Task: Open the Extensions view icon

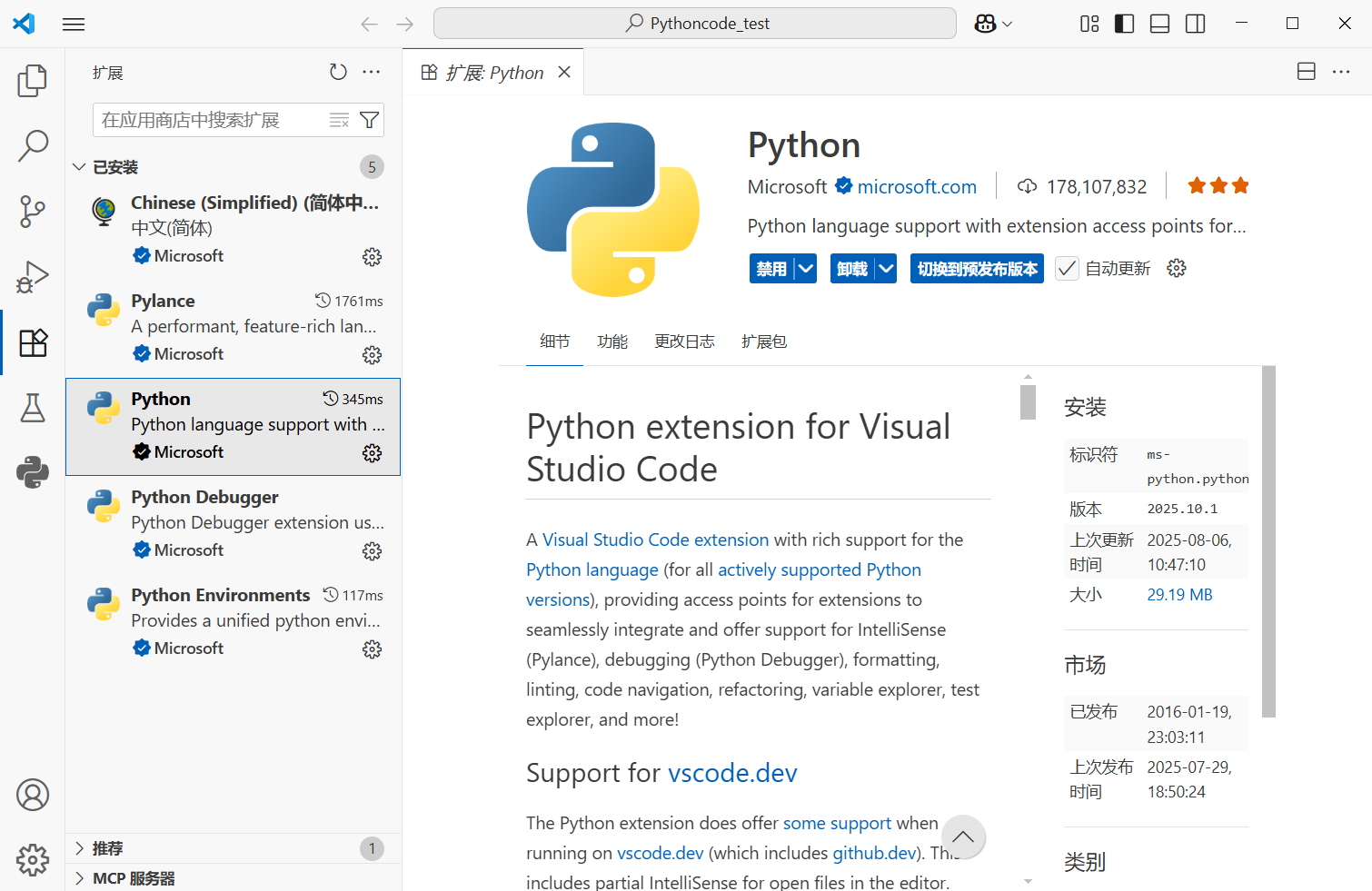Action: click(33, 342)
